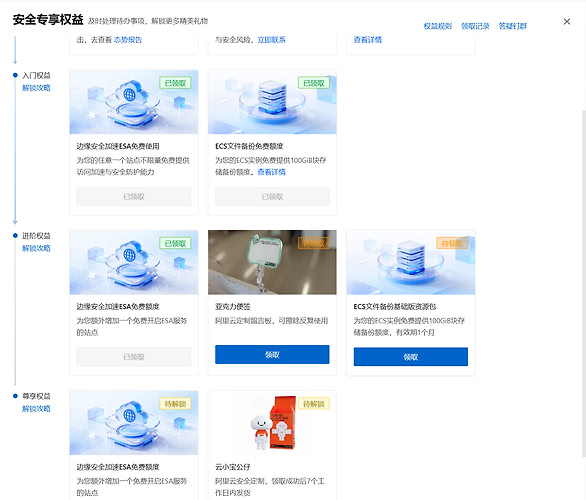Open the 答疑钉群 link

(x=513, y=26)
